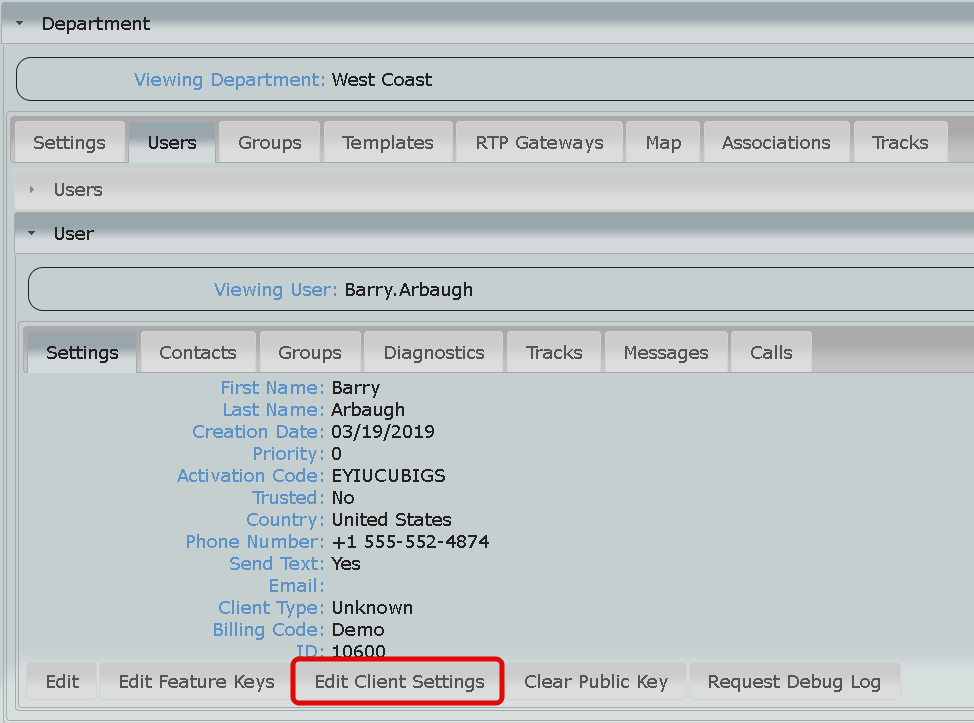Viewport: 974px width, 723px height.
Task: Select the Templates tab
Action: pos(387,143)
